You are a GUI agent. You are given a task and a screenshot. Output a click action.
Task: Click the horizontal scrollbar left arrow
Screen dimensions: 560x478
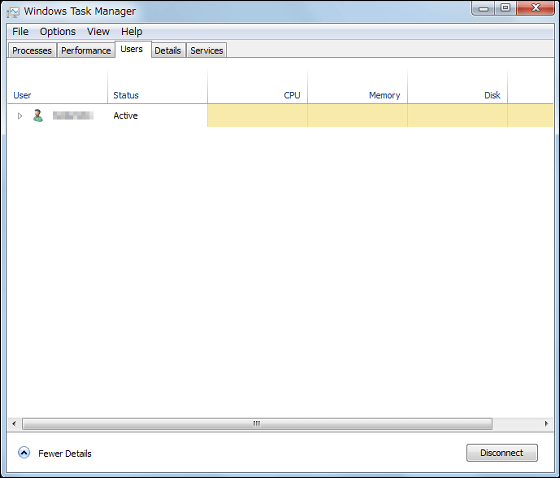14,424
